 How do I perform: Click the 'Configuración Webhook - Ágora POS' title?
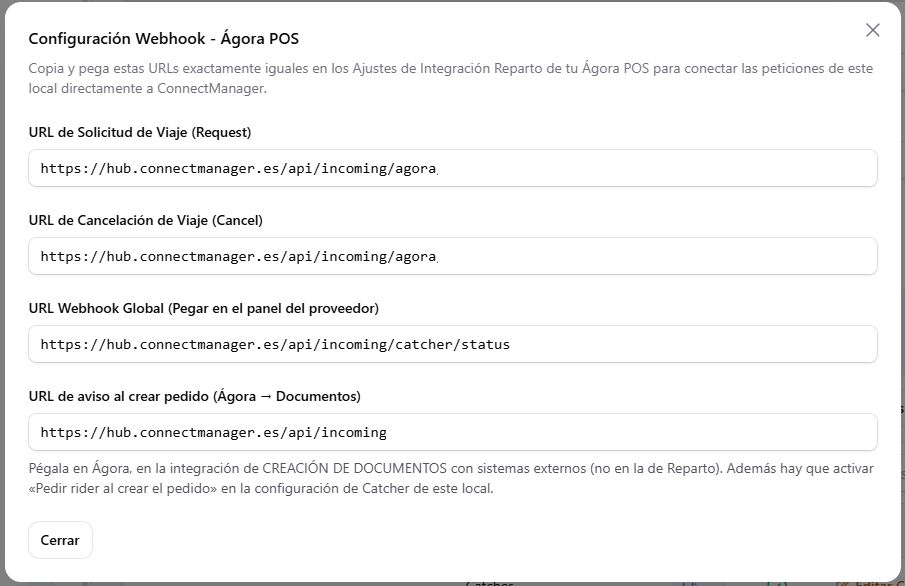(x=164, y=39)
